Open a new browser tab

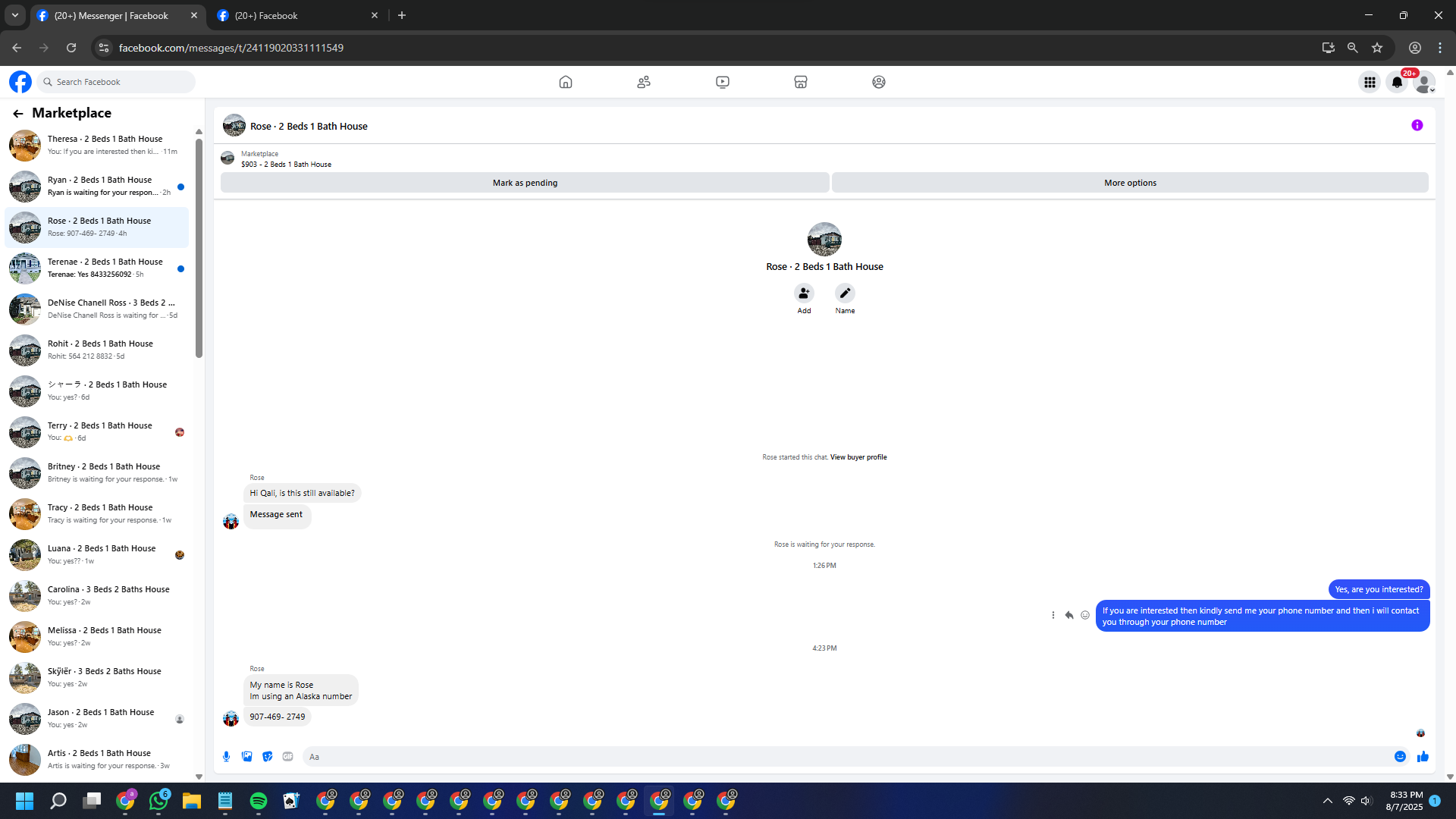[402, 15]
